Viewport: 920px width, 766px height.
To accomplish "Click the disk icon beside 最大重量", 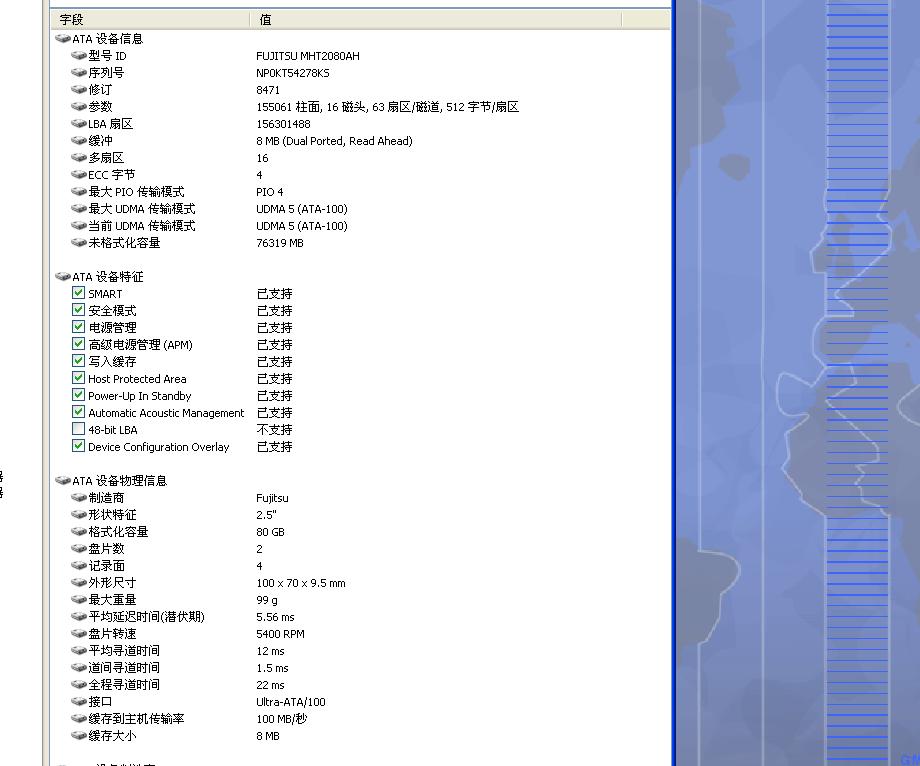I will point(79,600).
